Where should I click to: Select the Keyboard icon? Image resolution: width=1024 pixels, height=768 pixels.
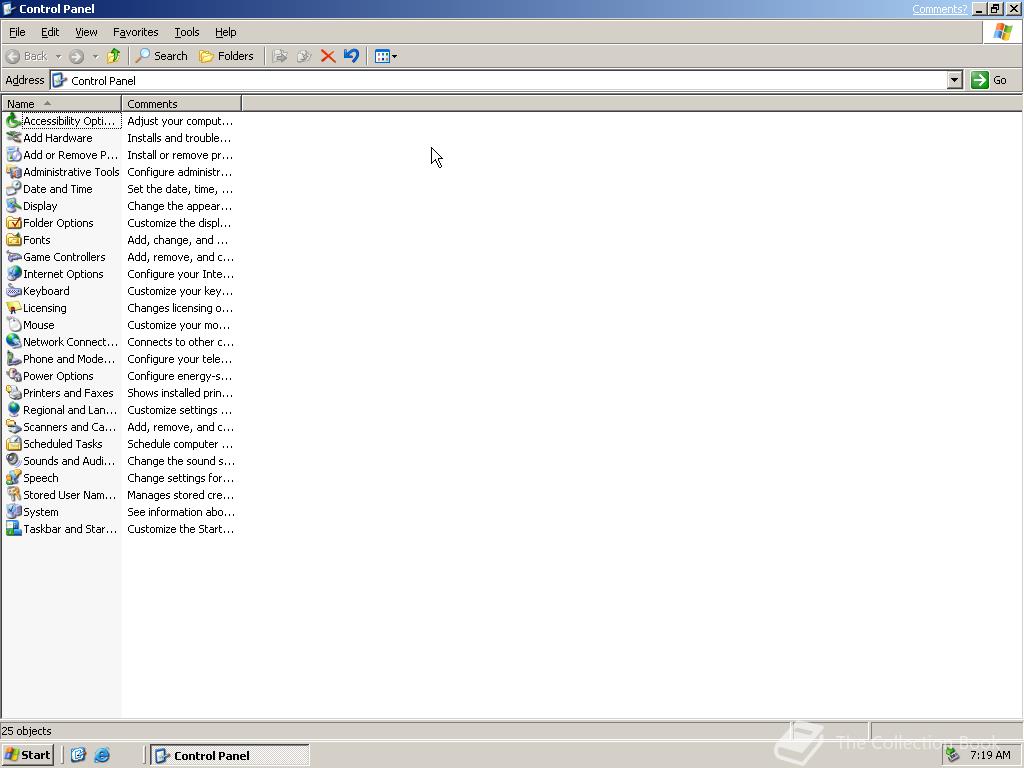14,291
